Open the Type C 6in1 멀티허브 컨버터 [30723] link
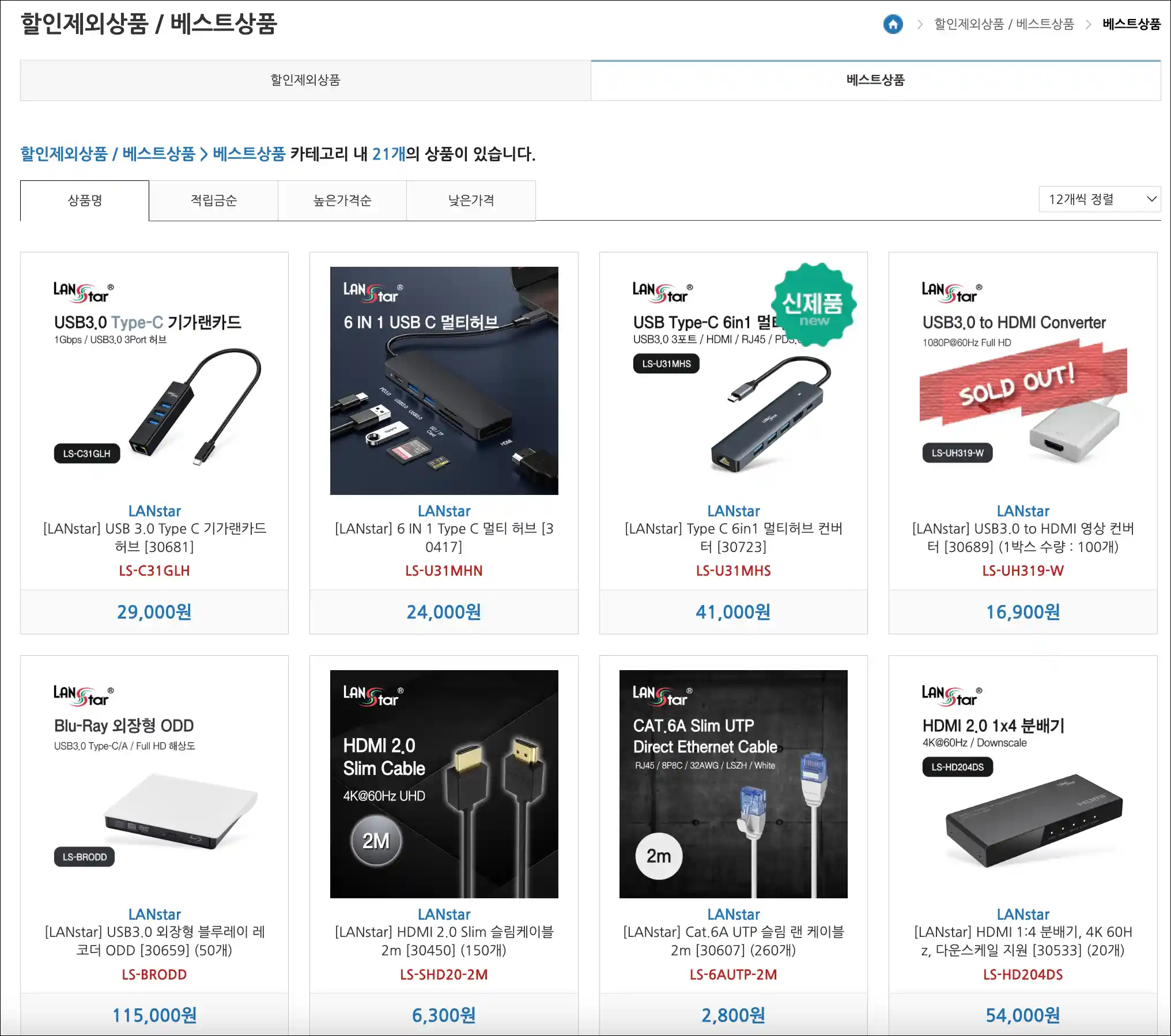This screenshot has width=1171, height=1036. [733, 538]
